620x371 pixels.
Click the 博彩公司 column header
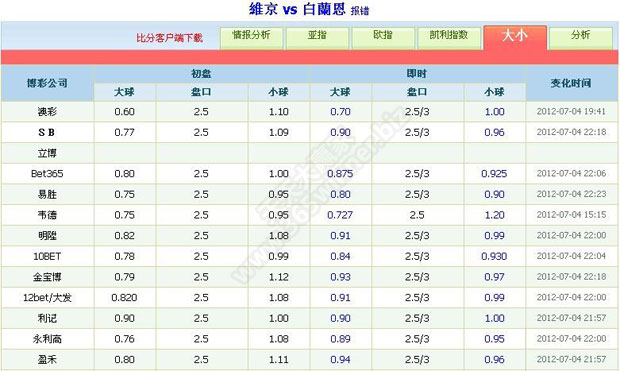click(47, 83)
